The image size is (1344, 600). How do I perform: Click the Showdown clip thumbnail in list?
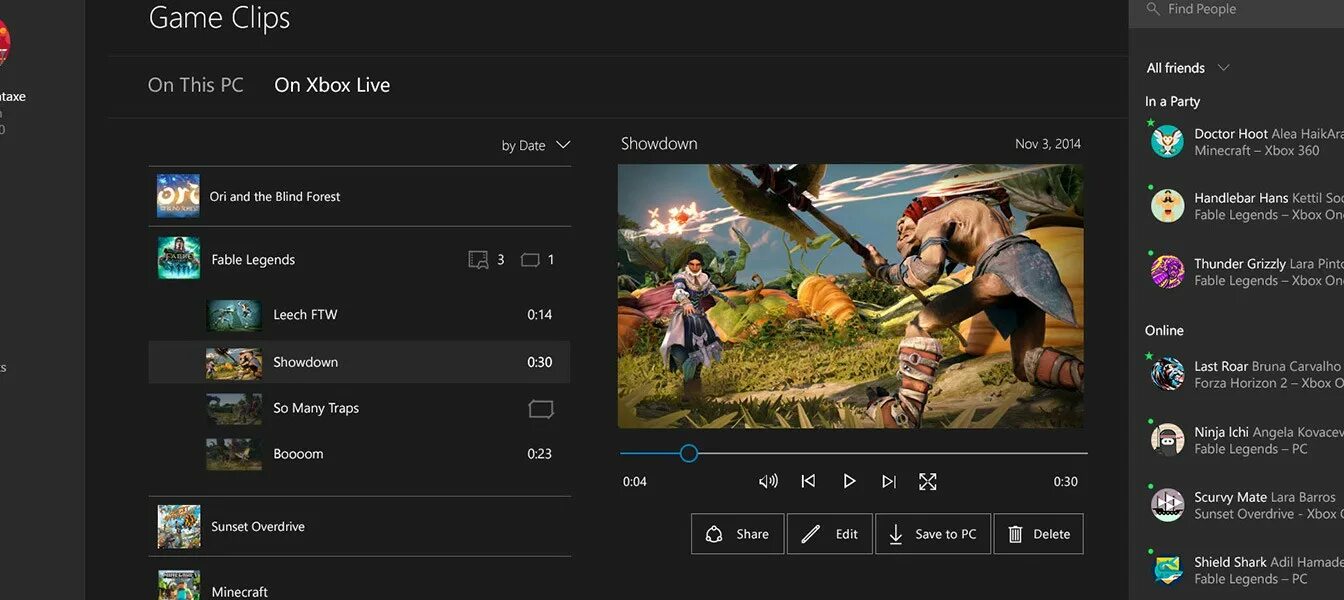pyautogui.click(x=234, y=363)
